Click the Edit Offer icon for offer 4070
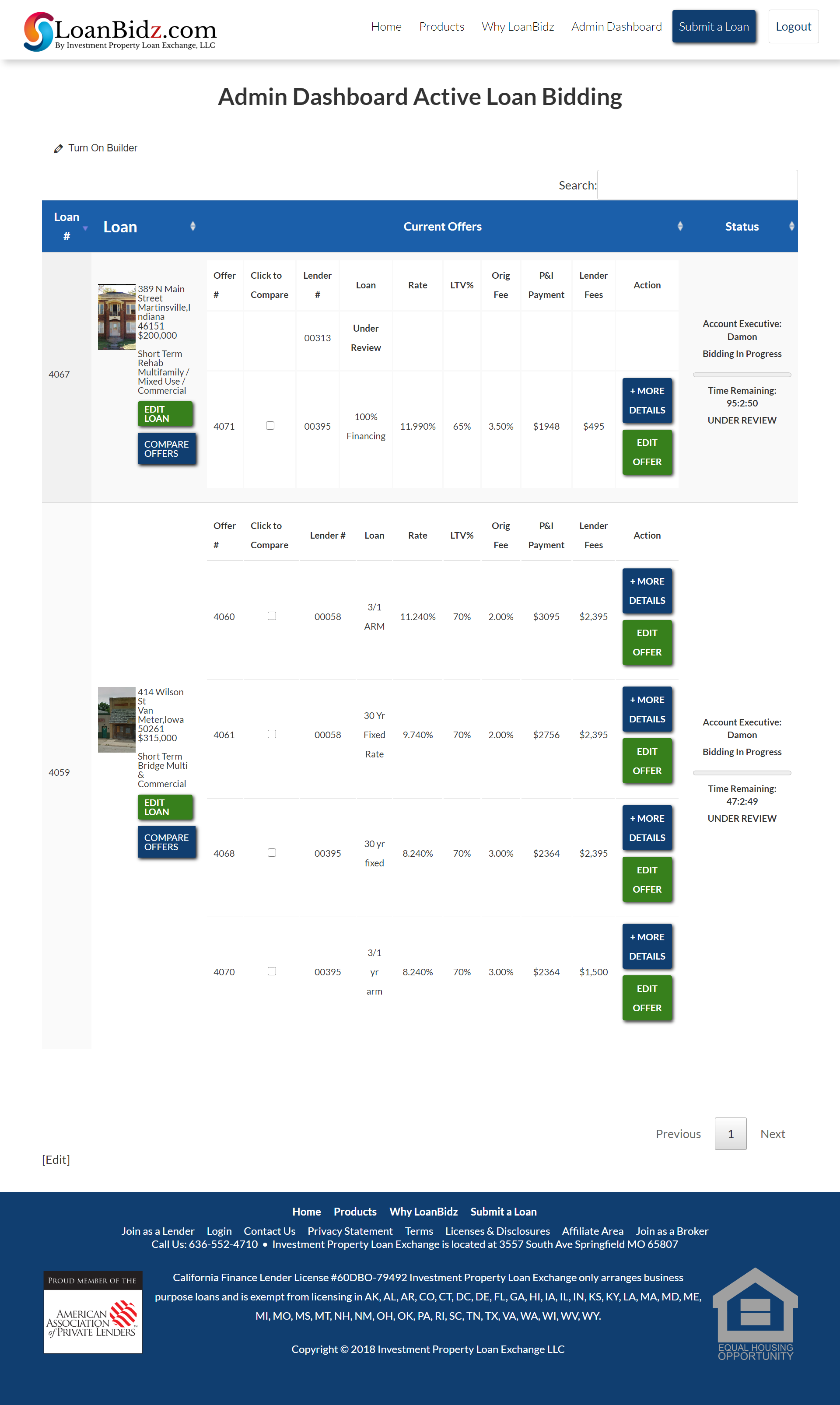This screenshot has height=1405, width=840. point(647,998)
